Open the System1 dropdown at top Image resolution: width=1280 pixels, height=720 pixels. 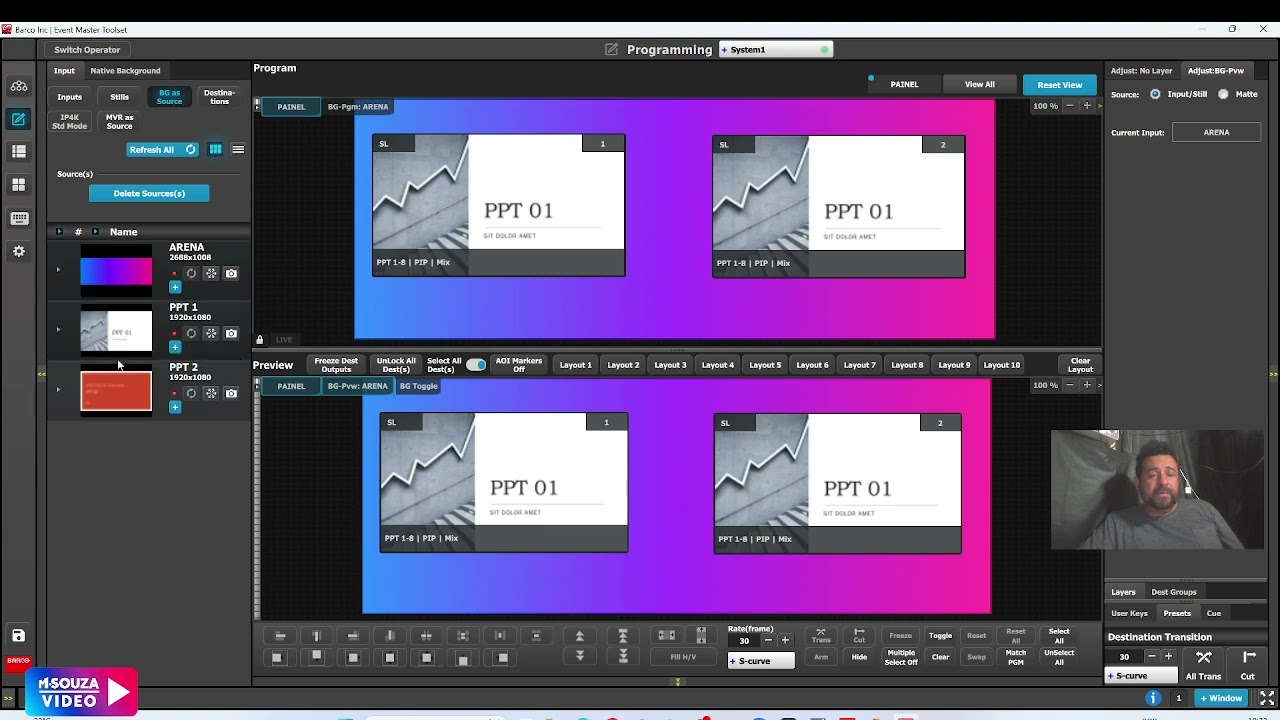coord(776,49)
